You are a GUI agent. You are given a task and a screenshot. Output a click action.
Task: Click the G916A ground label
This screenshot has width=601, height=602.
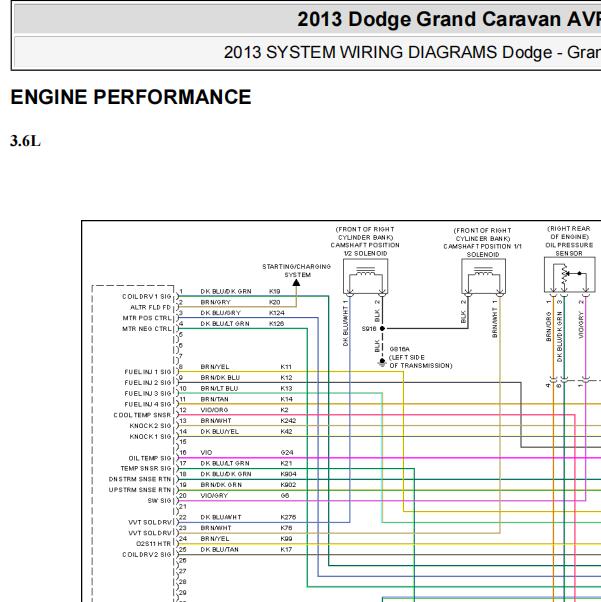399,349
